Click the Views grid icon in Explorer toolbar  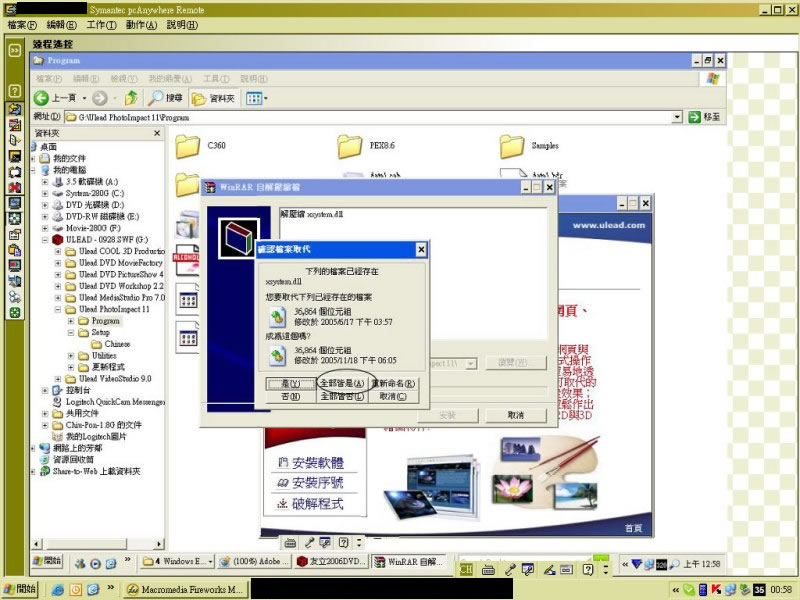(254, 98)
